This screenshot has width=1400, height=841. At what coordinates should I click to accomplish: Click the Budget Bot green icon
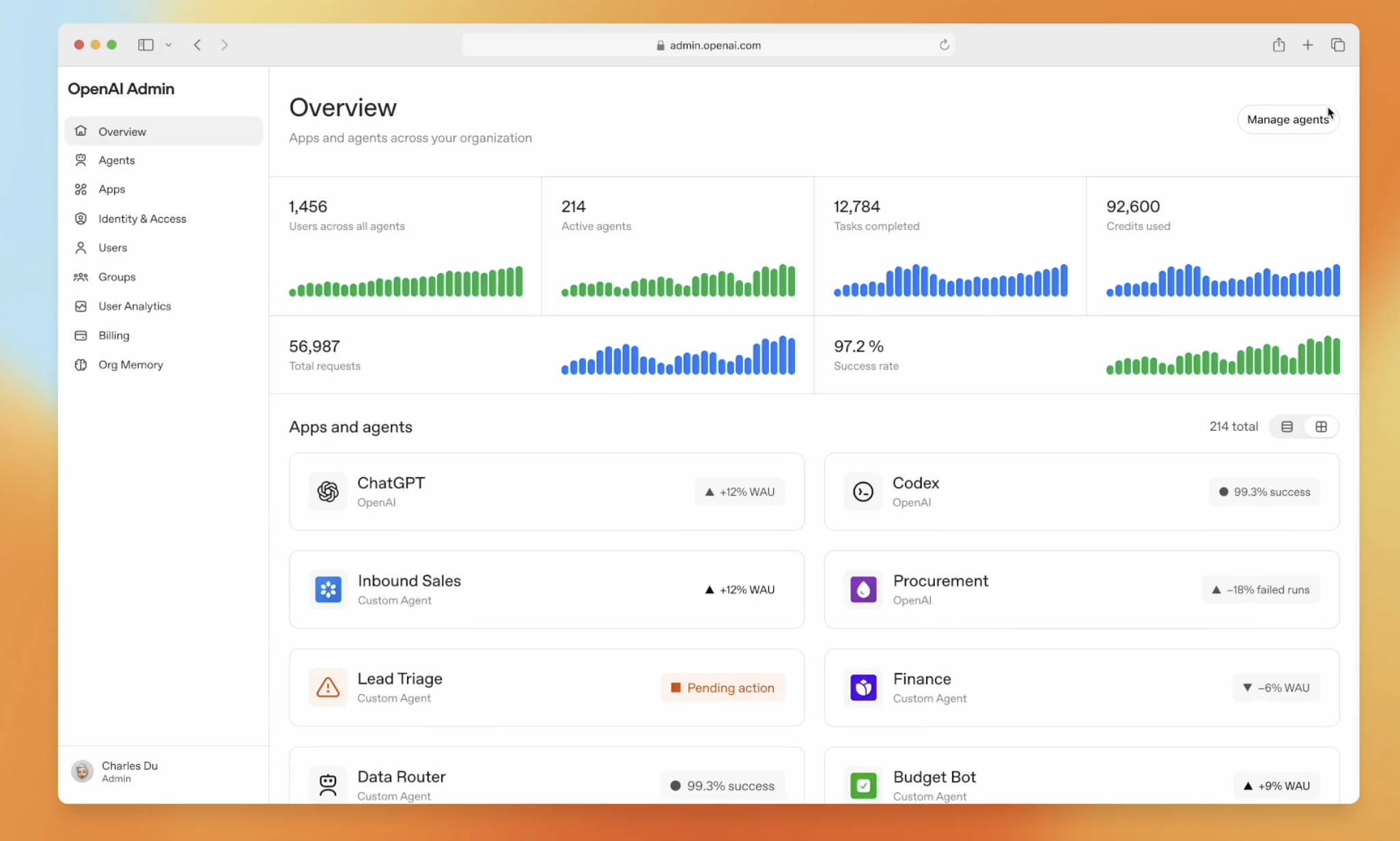coord(863,785)
